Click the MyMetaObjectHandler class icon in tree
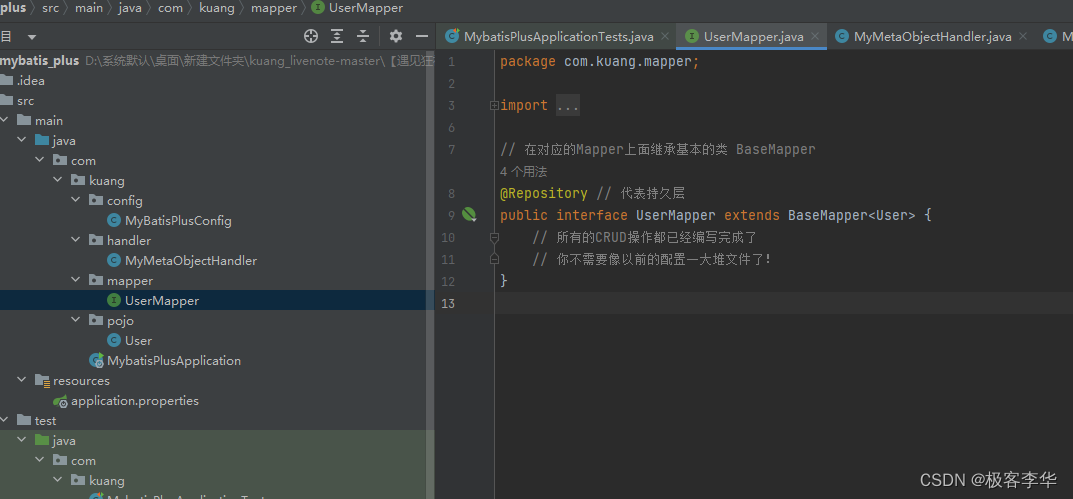 (114, 261)
